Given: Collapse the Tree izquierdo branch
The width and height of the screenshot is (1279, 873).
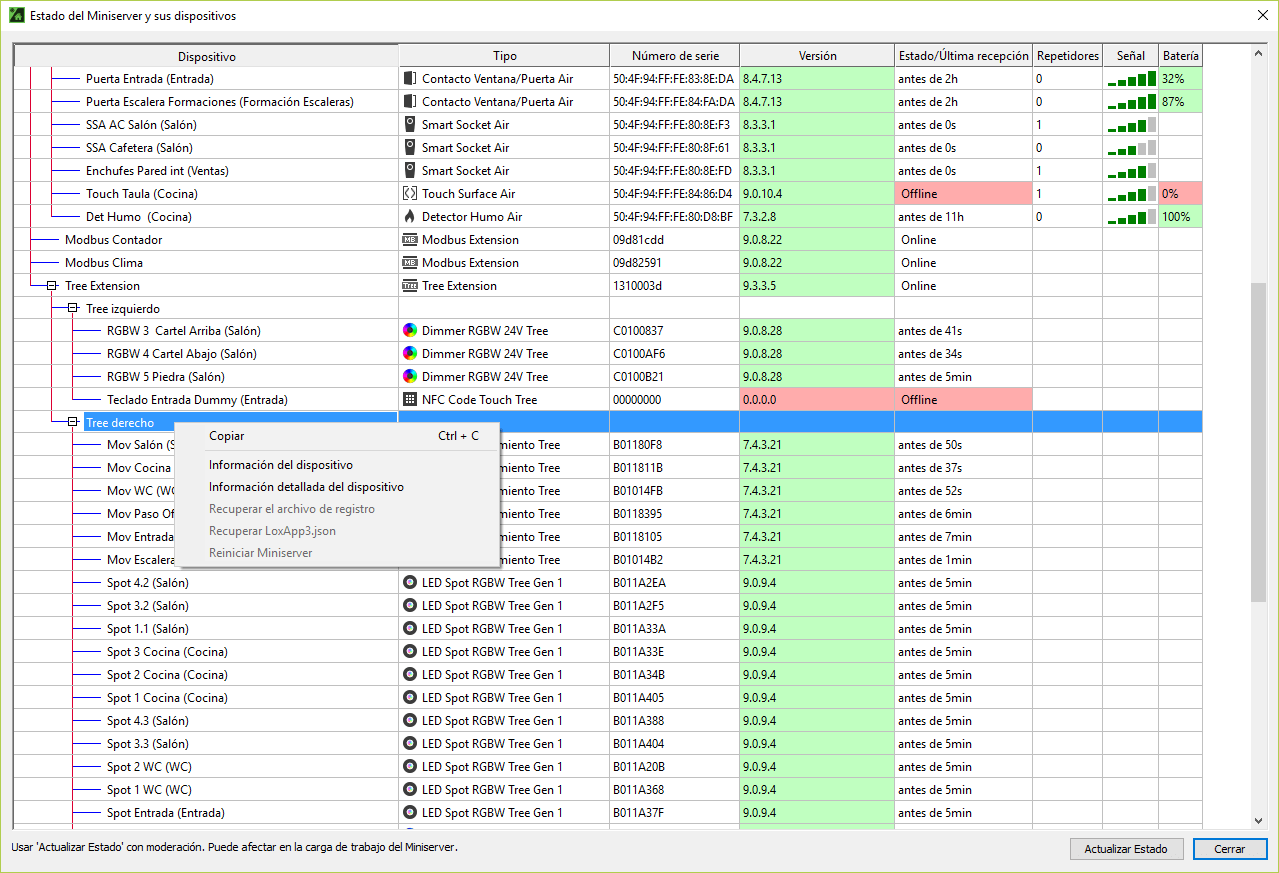Looking at the screenshot, I should click(72, 309).
